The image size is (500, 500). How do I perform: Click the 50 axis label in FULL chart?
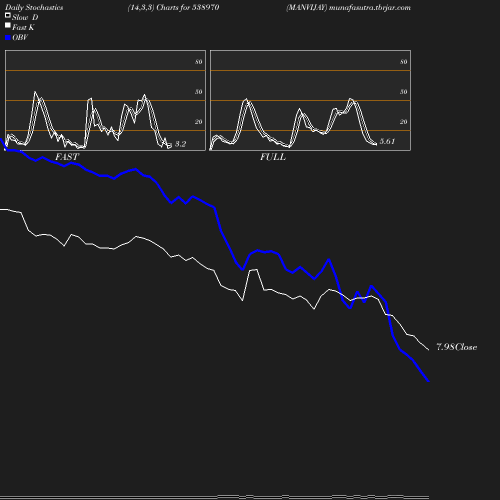[404, 92]
